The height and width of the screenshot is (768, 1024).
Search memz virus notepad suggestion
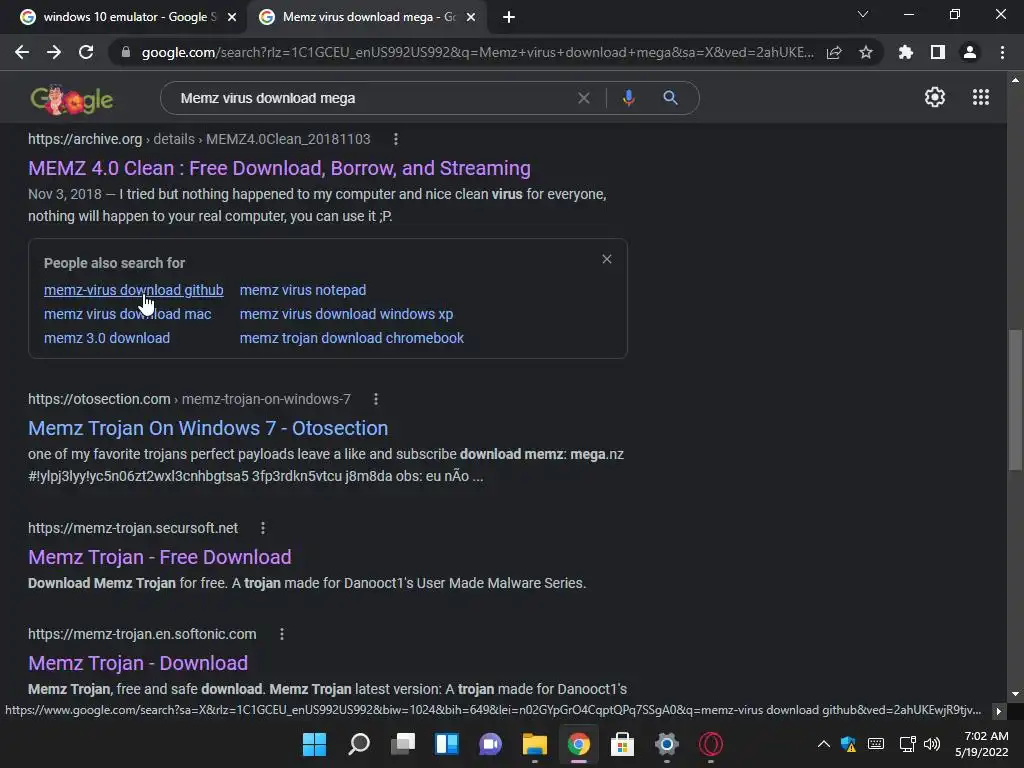click(x=302, y=290)
